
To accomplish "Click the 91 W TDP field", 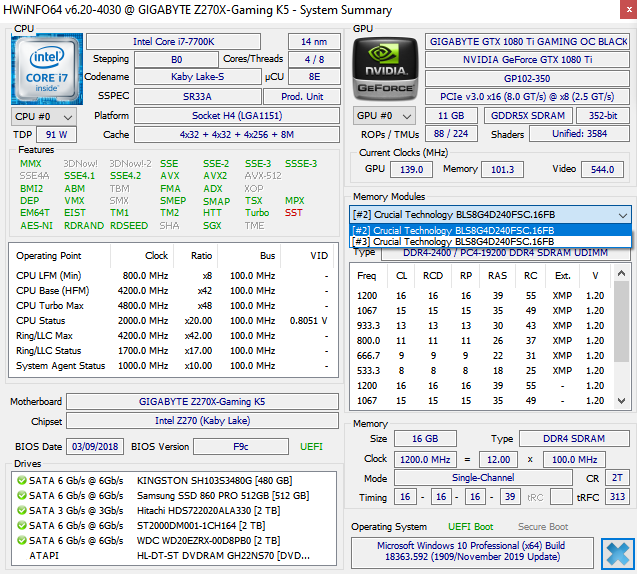I will tap(56, 135).
